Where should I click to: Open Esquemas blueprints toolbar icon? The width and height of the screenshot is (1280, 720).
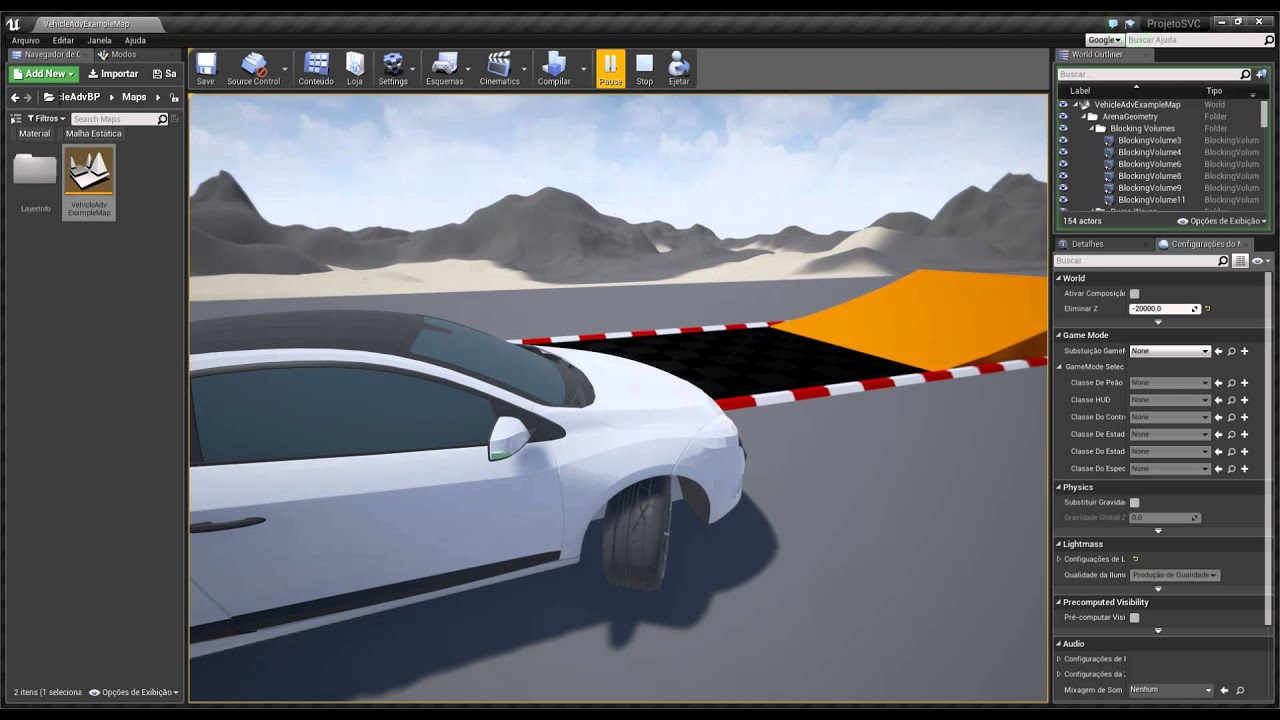click(x=445, y=68)
